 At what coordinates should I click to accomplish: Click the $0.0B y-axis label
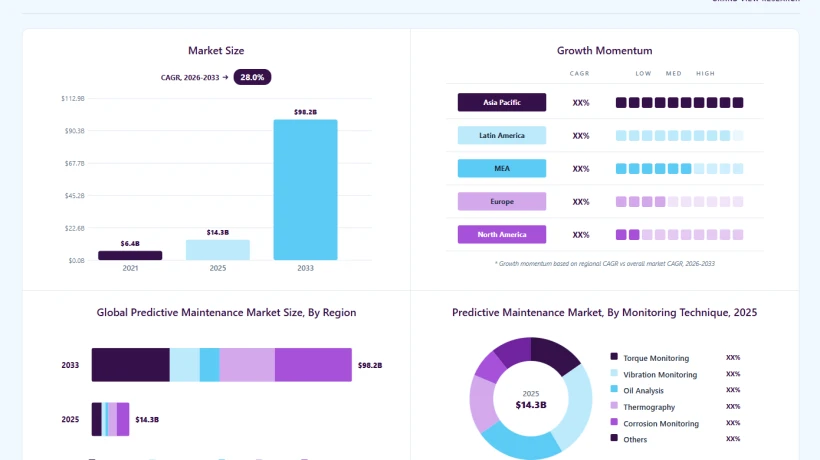[76, 260]
